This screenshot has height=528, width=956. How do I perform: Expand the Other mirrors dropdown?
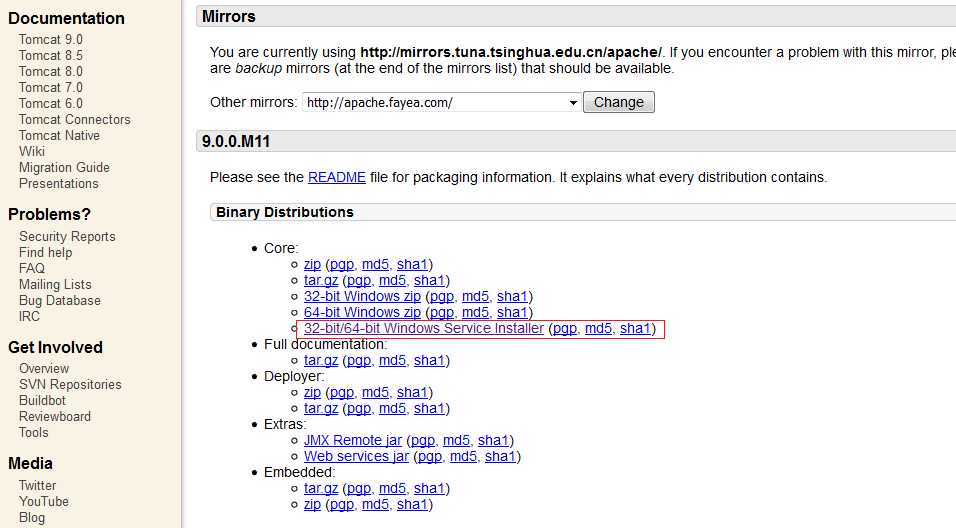click(441, 102)
